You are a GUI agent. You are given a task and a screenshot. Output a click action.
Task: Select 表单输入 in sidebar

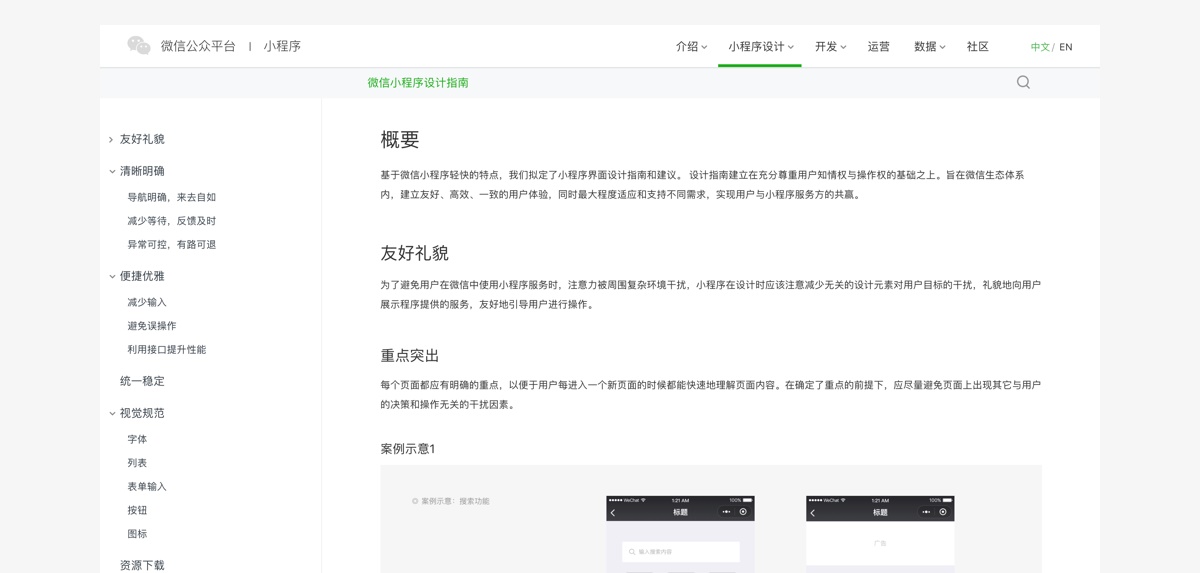point(147,487)
